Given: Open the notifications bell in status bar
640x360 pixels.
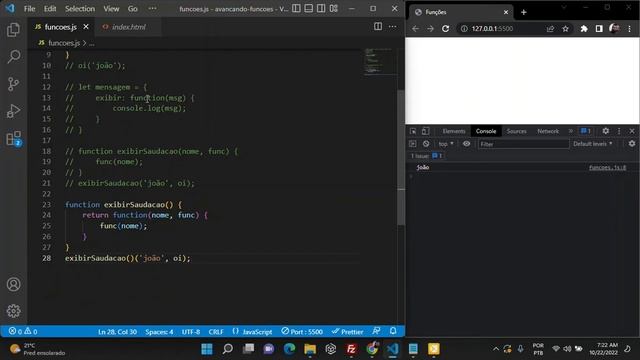Looking at the screenshot, I should click(x=393, y=331).
